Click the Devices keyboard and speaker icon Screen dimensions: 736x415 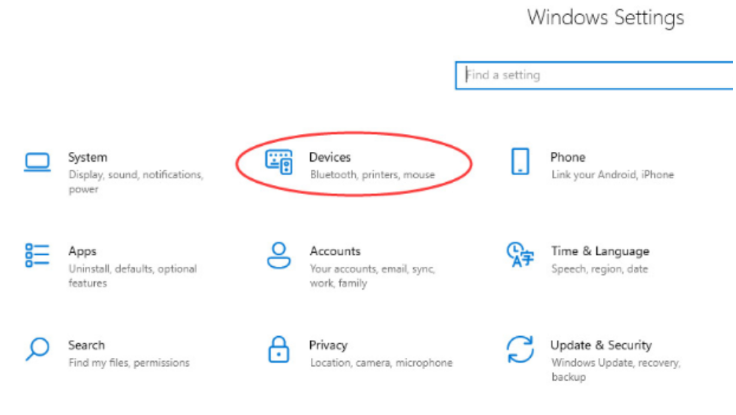(x=279, y=162)
